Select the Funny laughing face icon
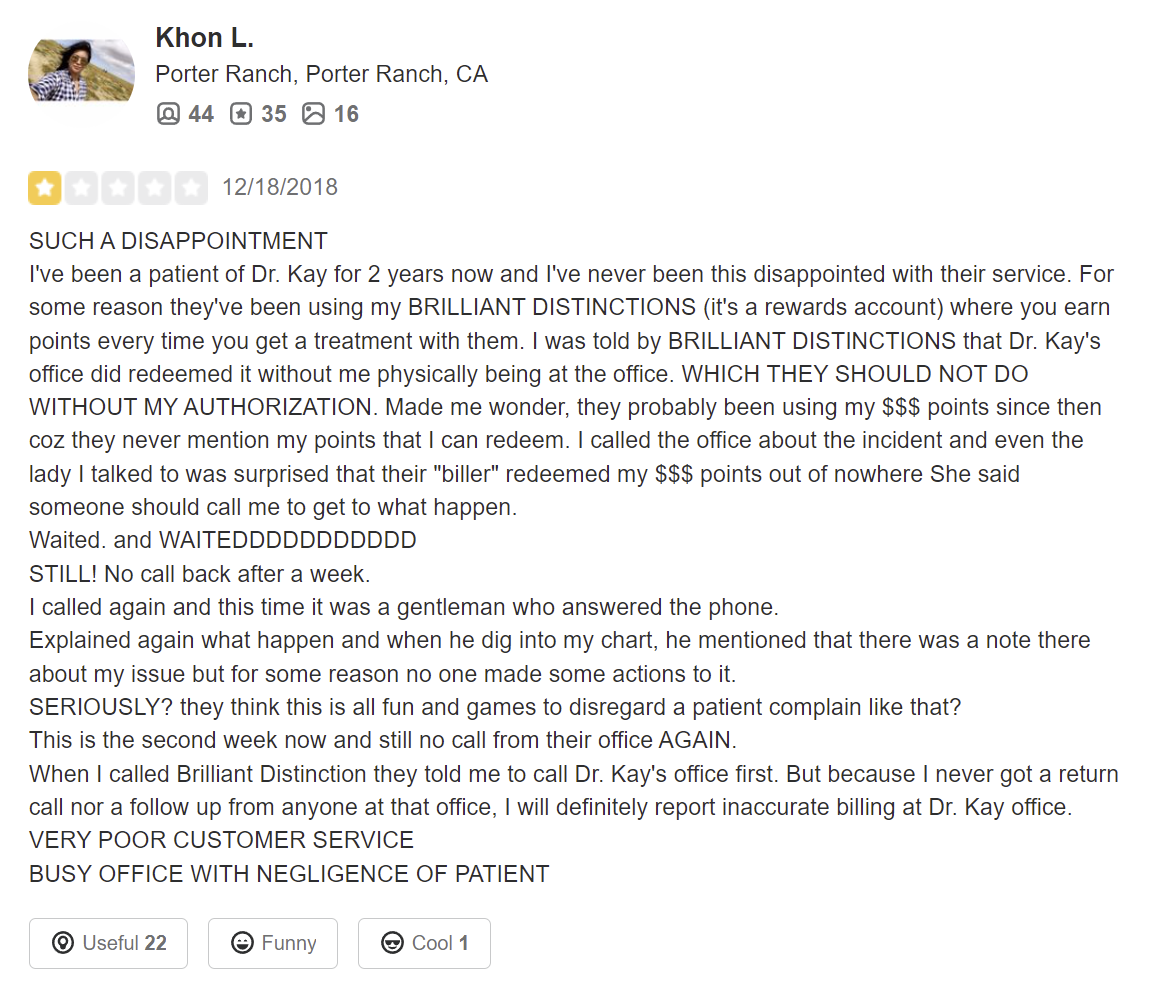 (x=242, y=943)
